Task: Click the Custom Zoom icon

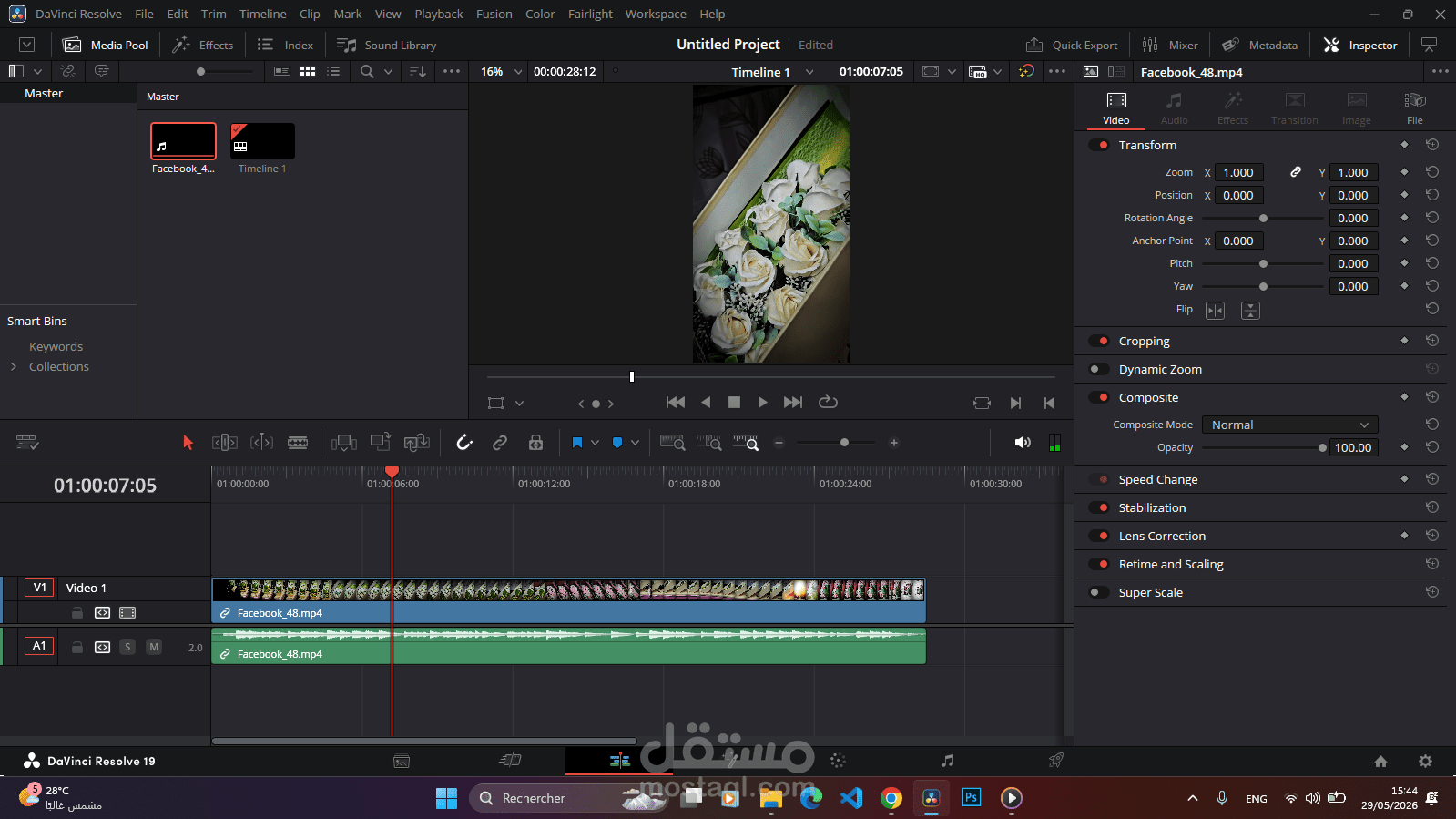Action: 746,443
